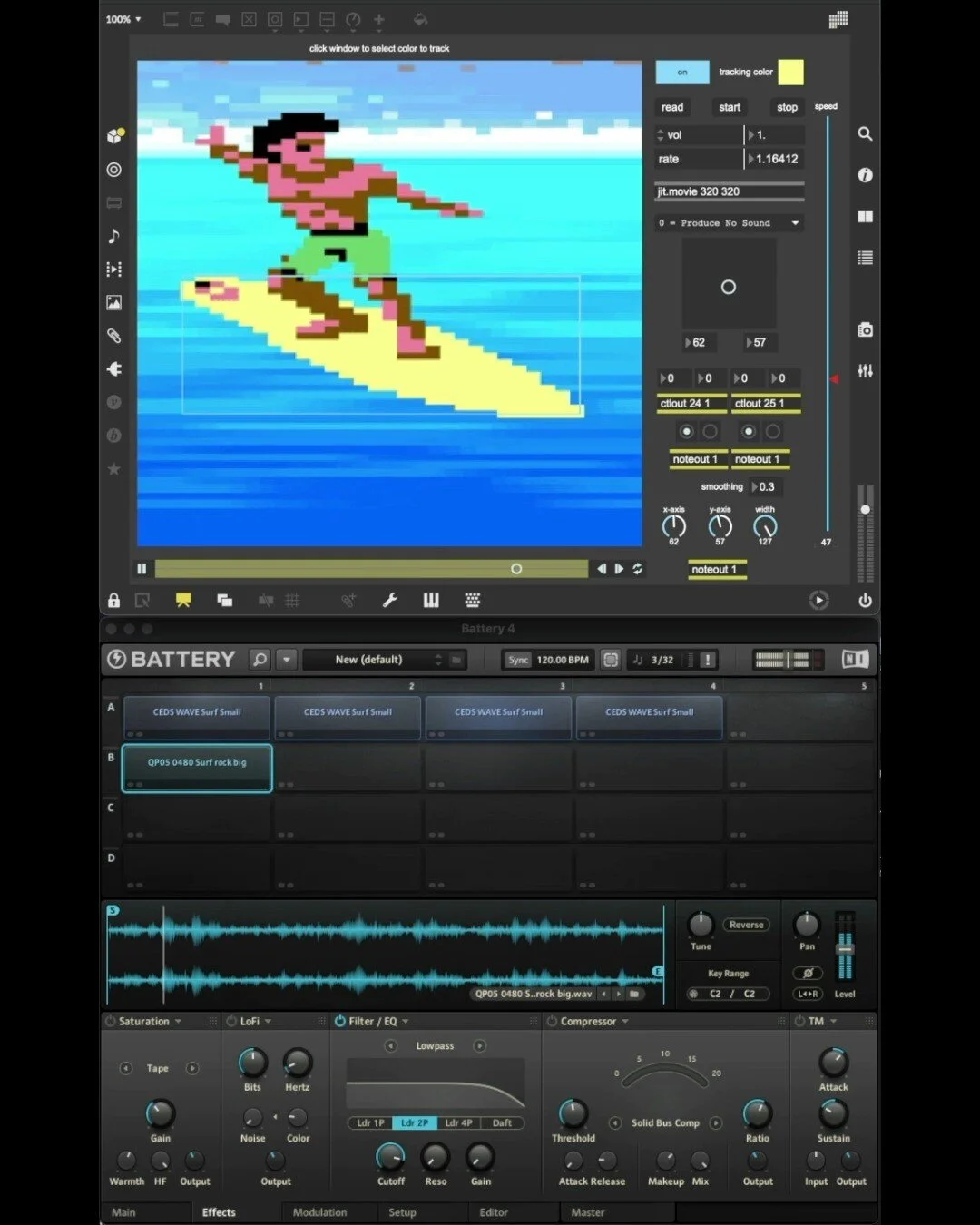980x1225 pixels.
Task: Expand the Saturation effect menu arrow
Action: coord(178,1022)
